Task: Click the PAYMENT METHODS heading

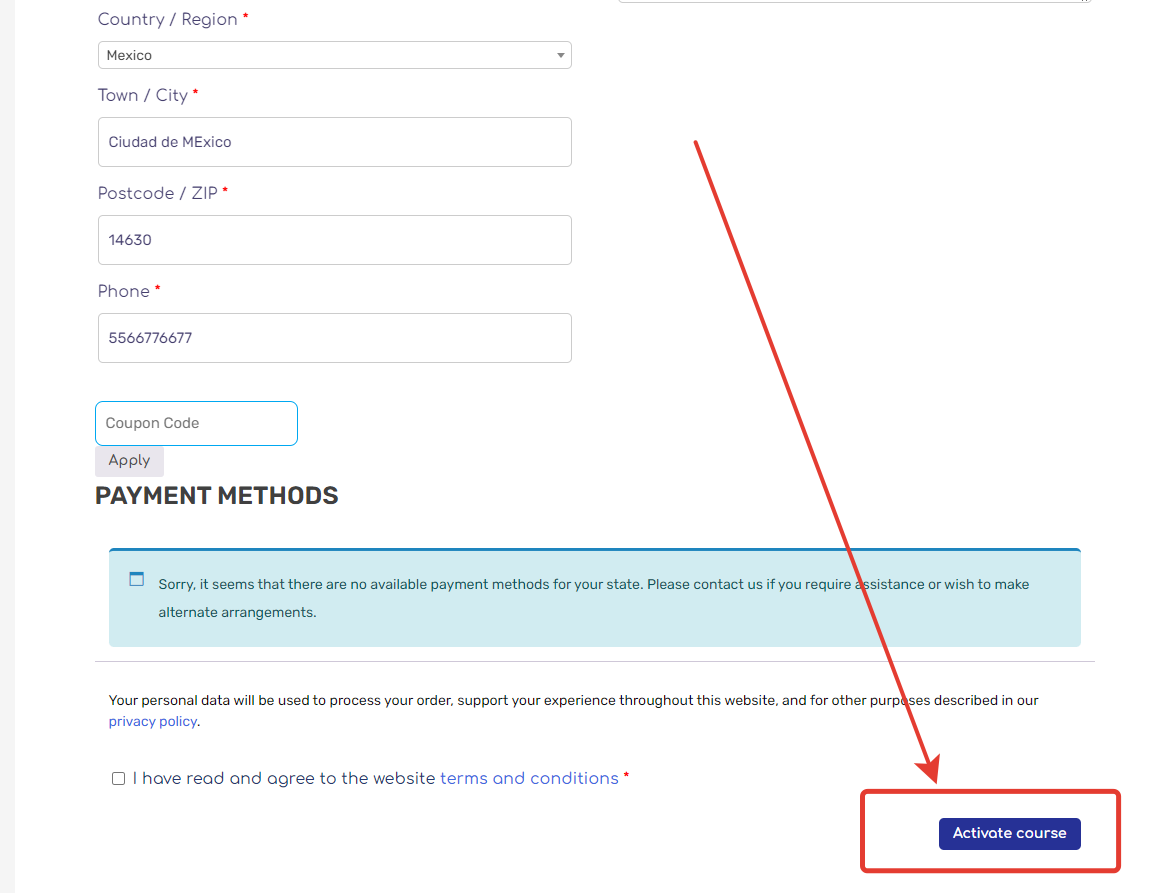Action: 217,495
